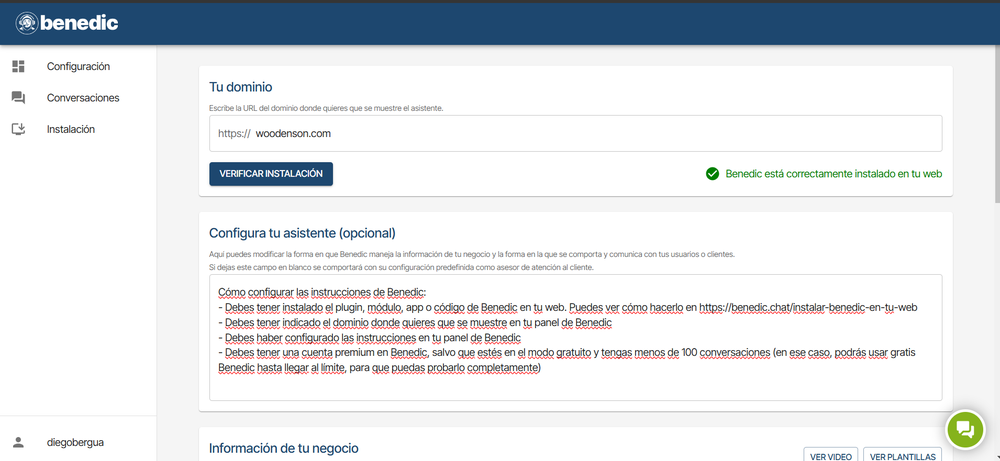Click the "Tu dominio" heading
Screen dimensions: 1000x461
[240, 86]
